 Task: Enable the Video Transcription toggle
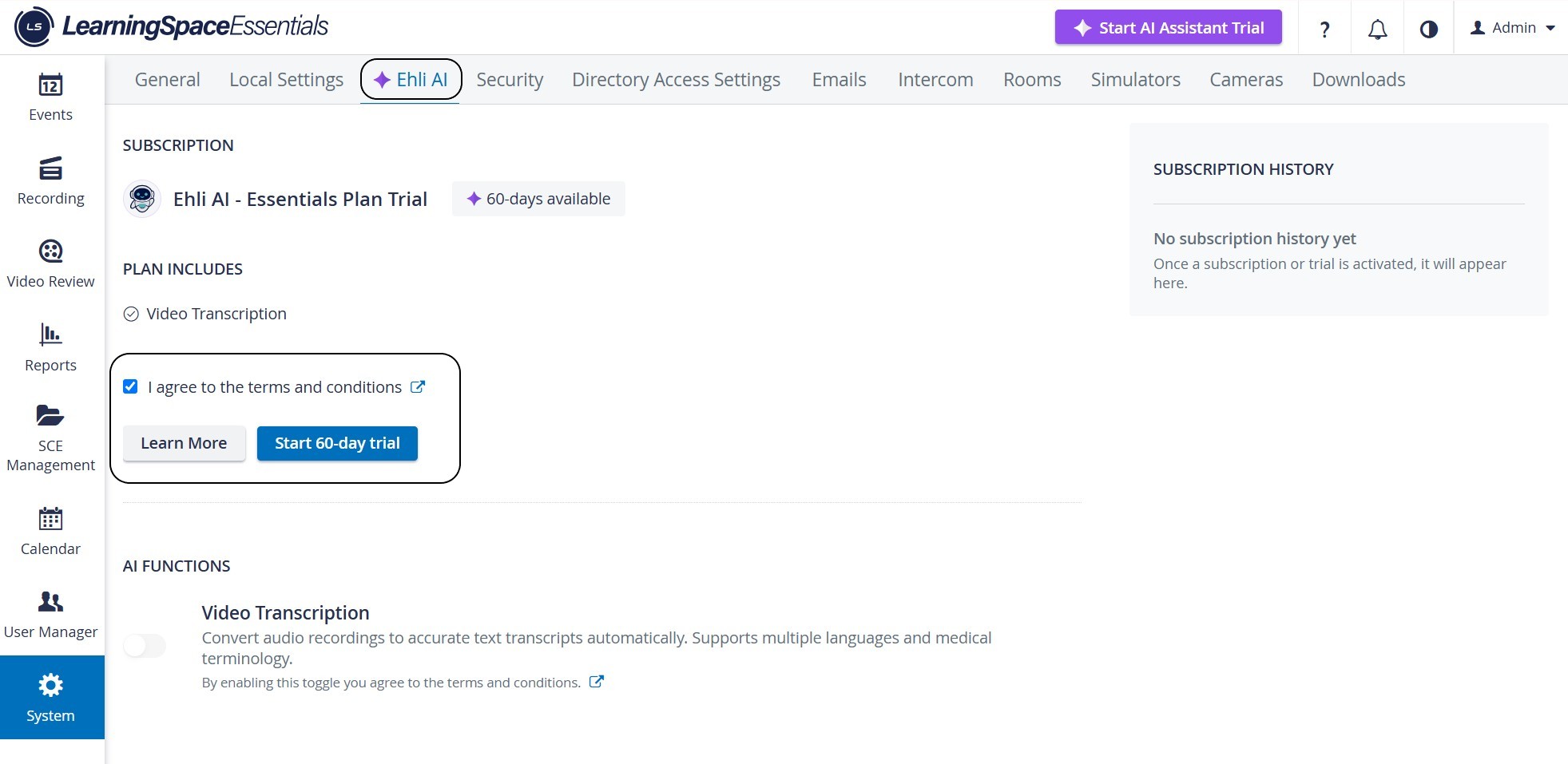[145, 645]
